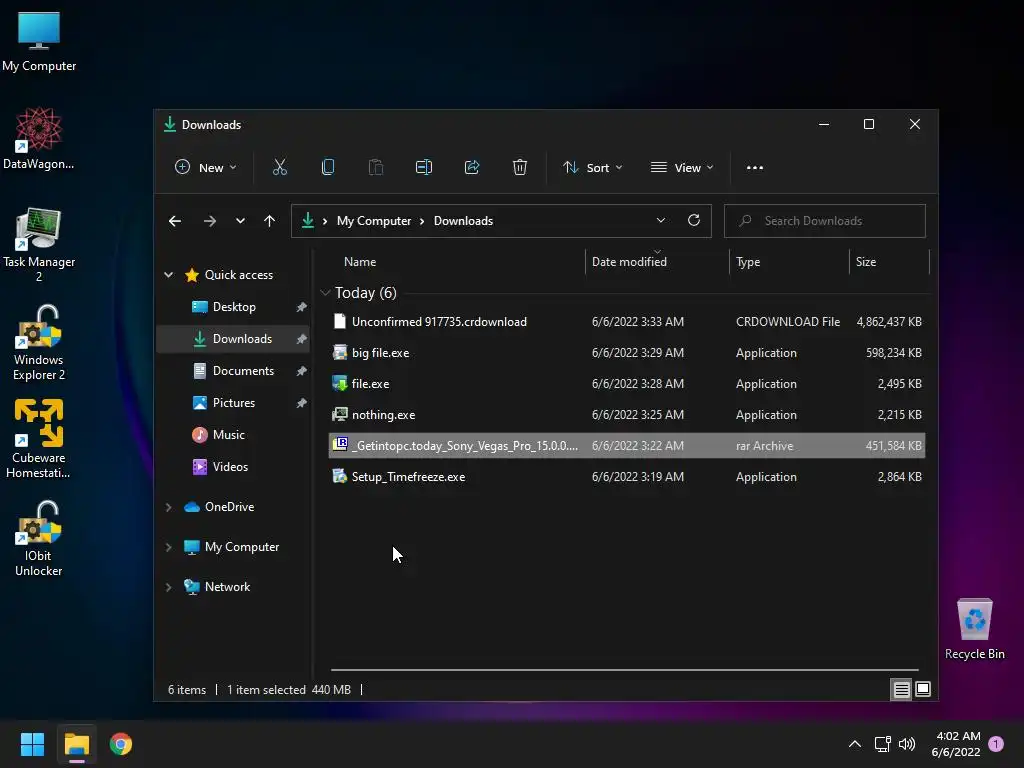The width and height of the screenshot is (1024, 768).
Task: Go forward with the right arrow
Action: (x=210, y=221)
